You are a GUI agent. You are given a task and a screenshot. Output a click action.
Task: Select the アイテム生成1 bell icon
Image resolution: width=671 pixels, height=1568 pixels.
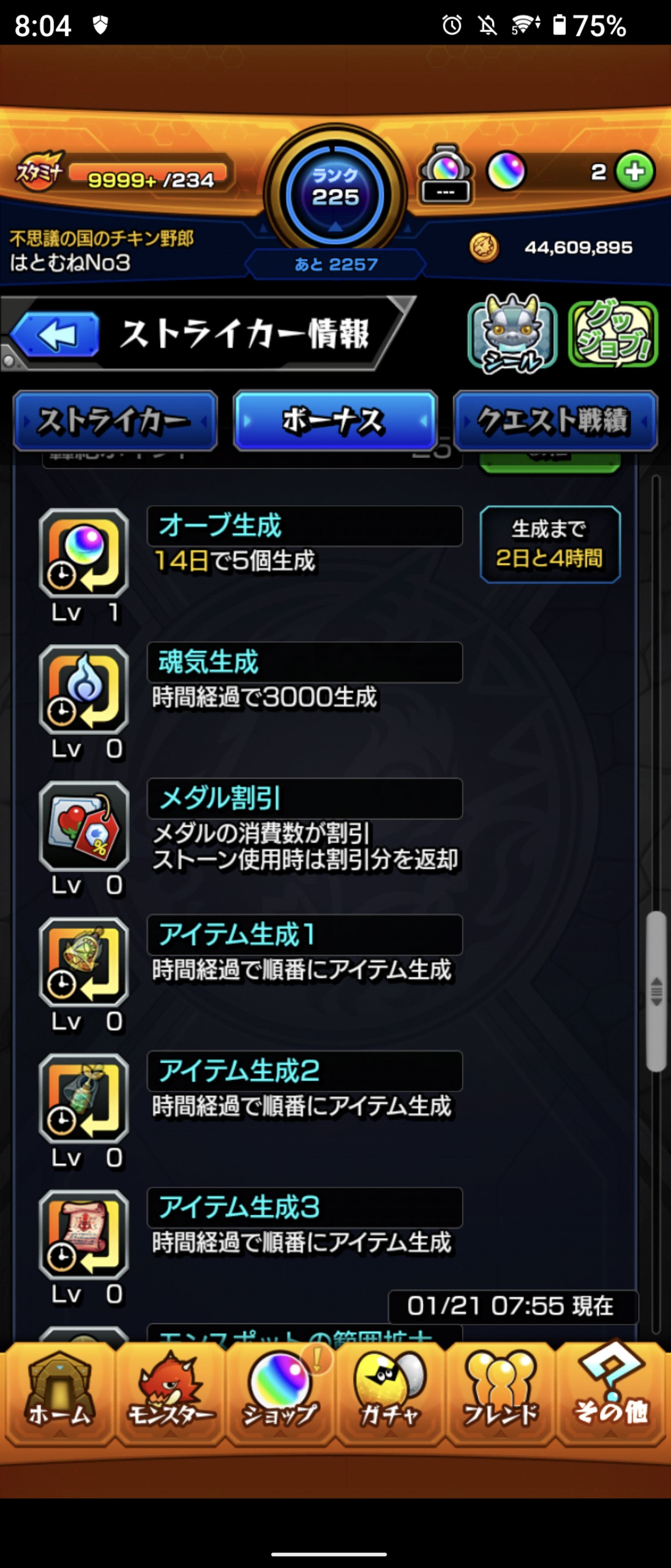pos(84,962)
